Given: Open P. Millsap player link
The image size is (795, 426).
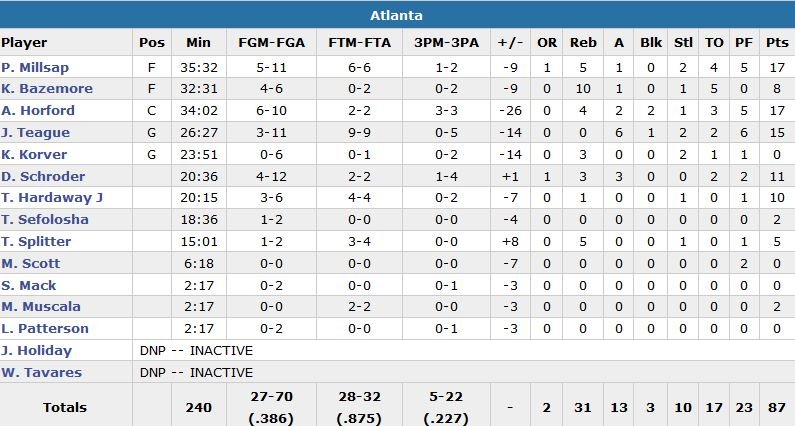Looking at the screenshot, I should 34,67.
